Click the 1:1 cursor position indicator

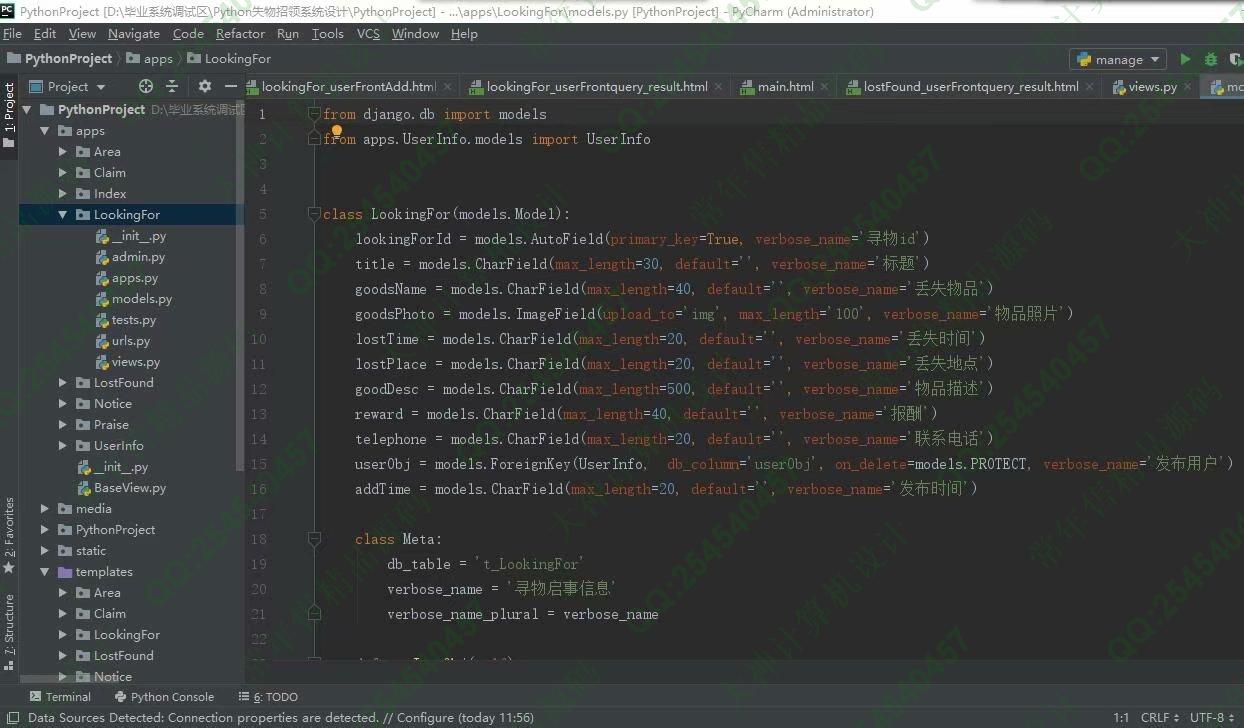coord(1121,717)
